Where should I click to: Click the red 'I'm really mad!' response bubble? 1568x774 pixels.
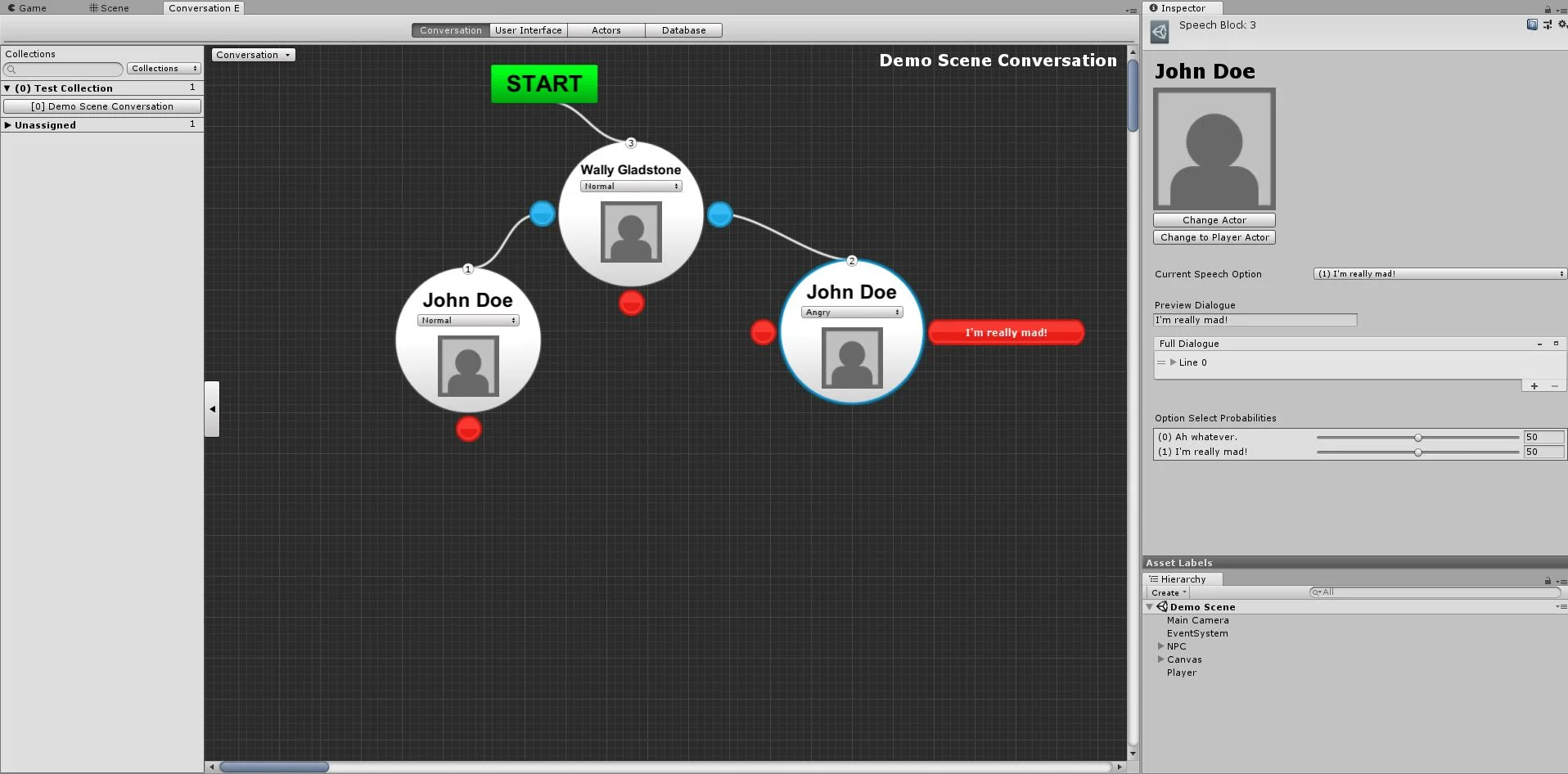[1006, 332]
